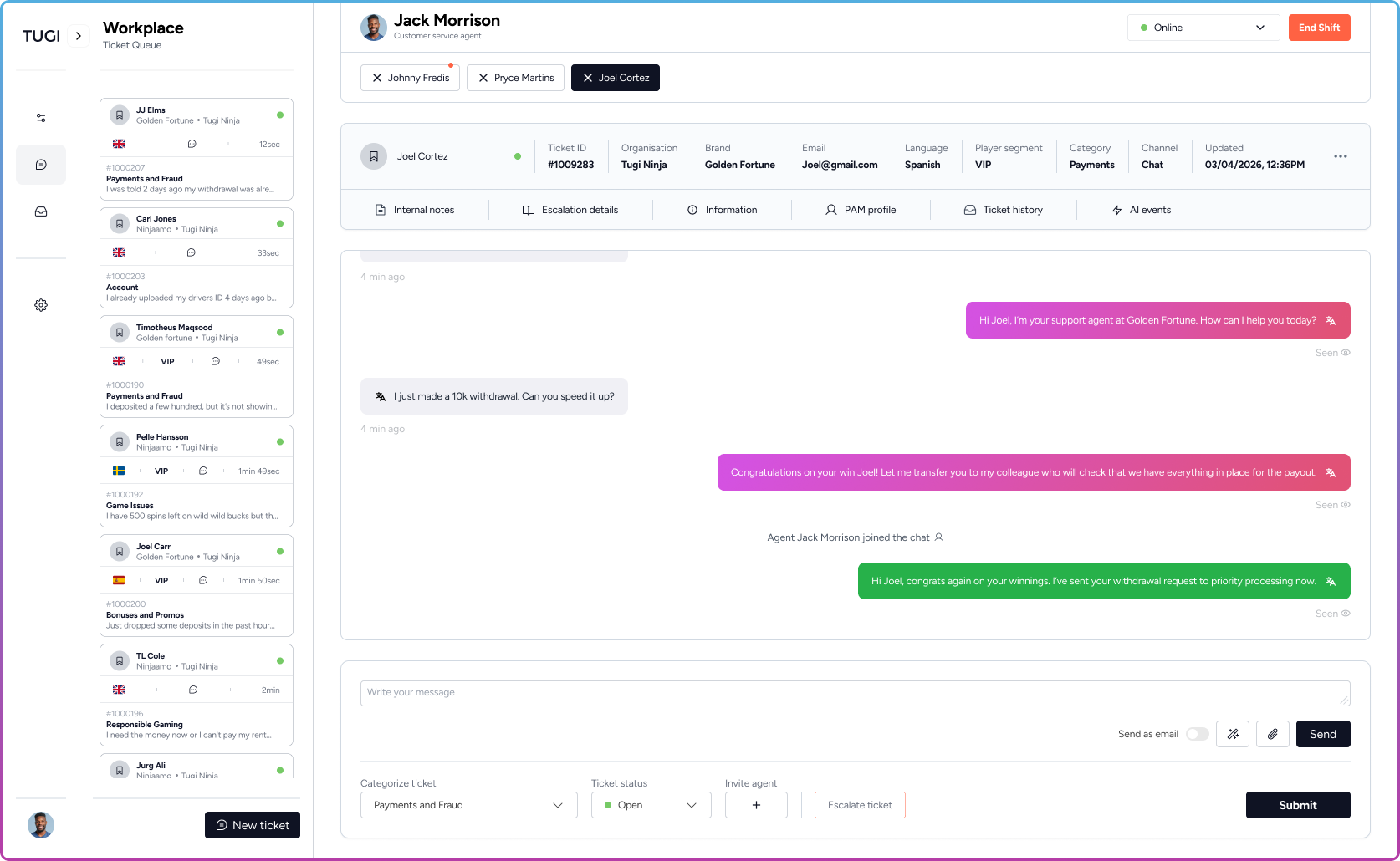Image resolution: width=1400 pixels, height=861 pixels.
Task: Open the Categorize ticket dropdown
Action: pos(469,805)
